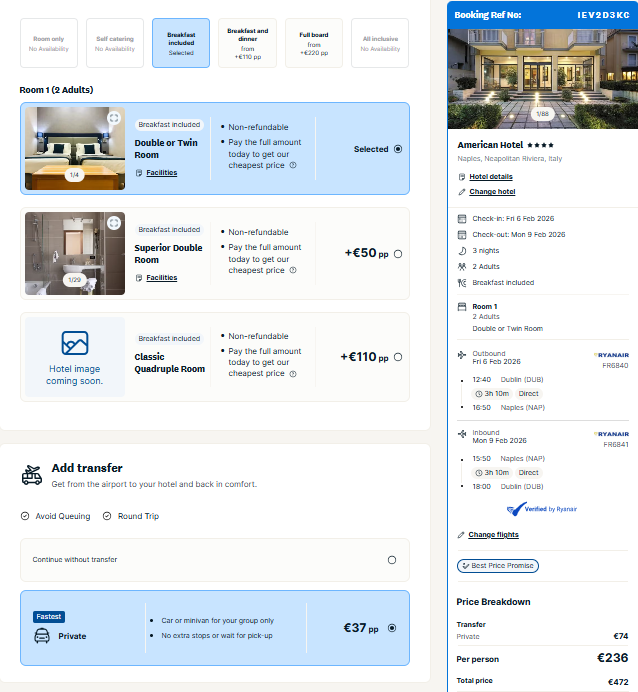Click the people icon beside 2 Adults
The image size is (638, 692).
click(462, 267)
